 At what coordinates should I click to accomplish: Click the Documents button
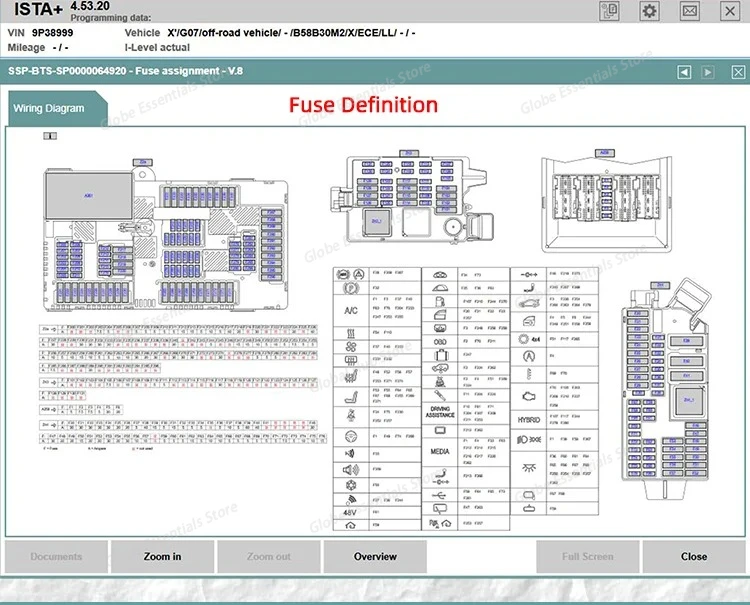(x=56, y=557)
